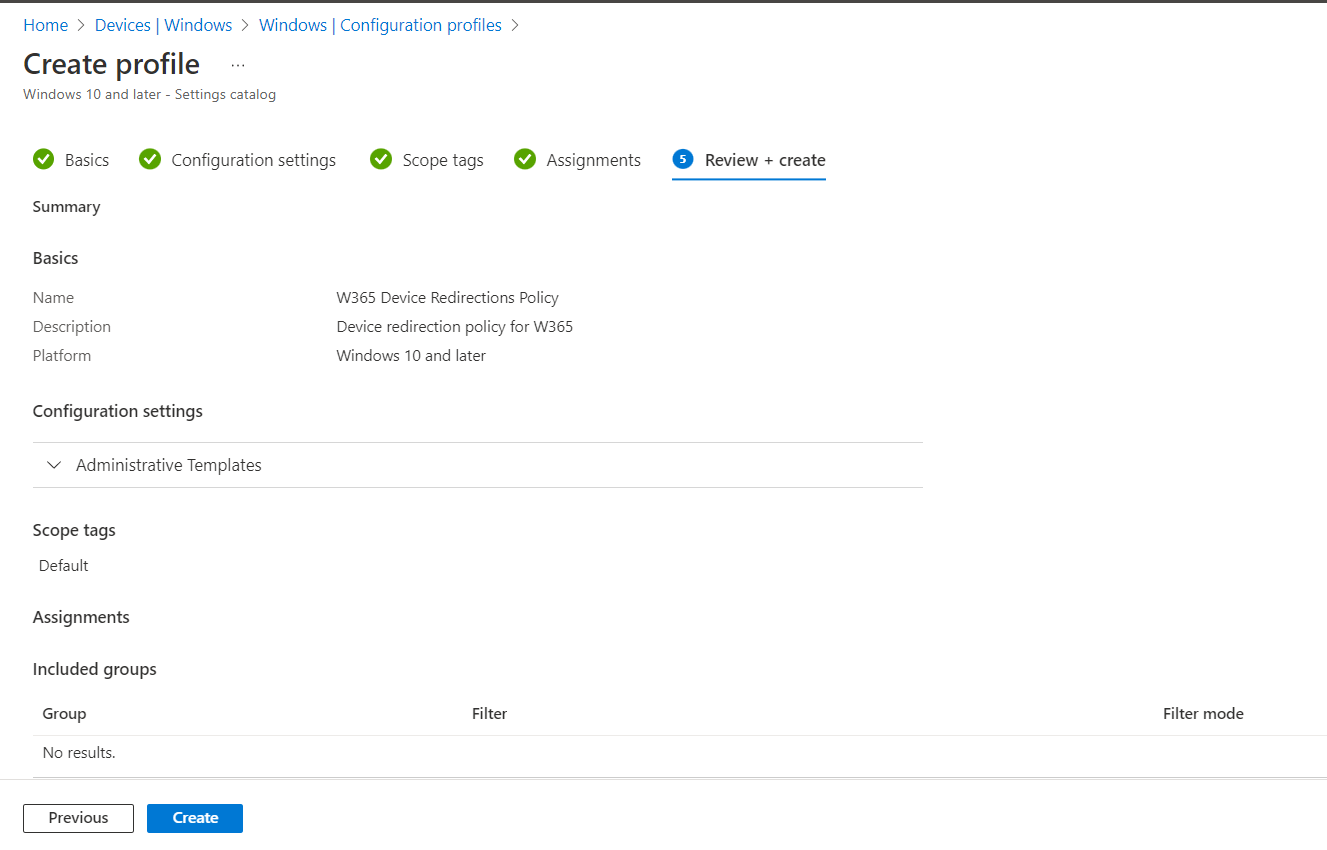Go to the Assignments step
Viewport: 1327px width, 850px height.
[x=594, y=160]
